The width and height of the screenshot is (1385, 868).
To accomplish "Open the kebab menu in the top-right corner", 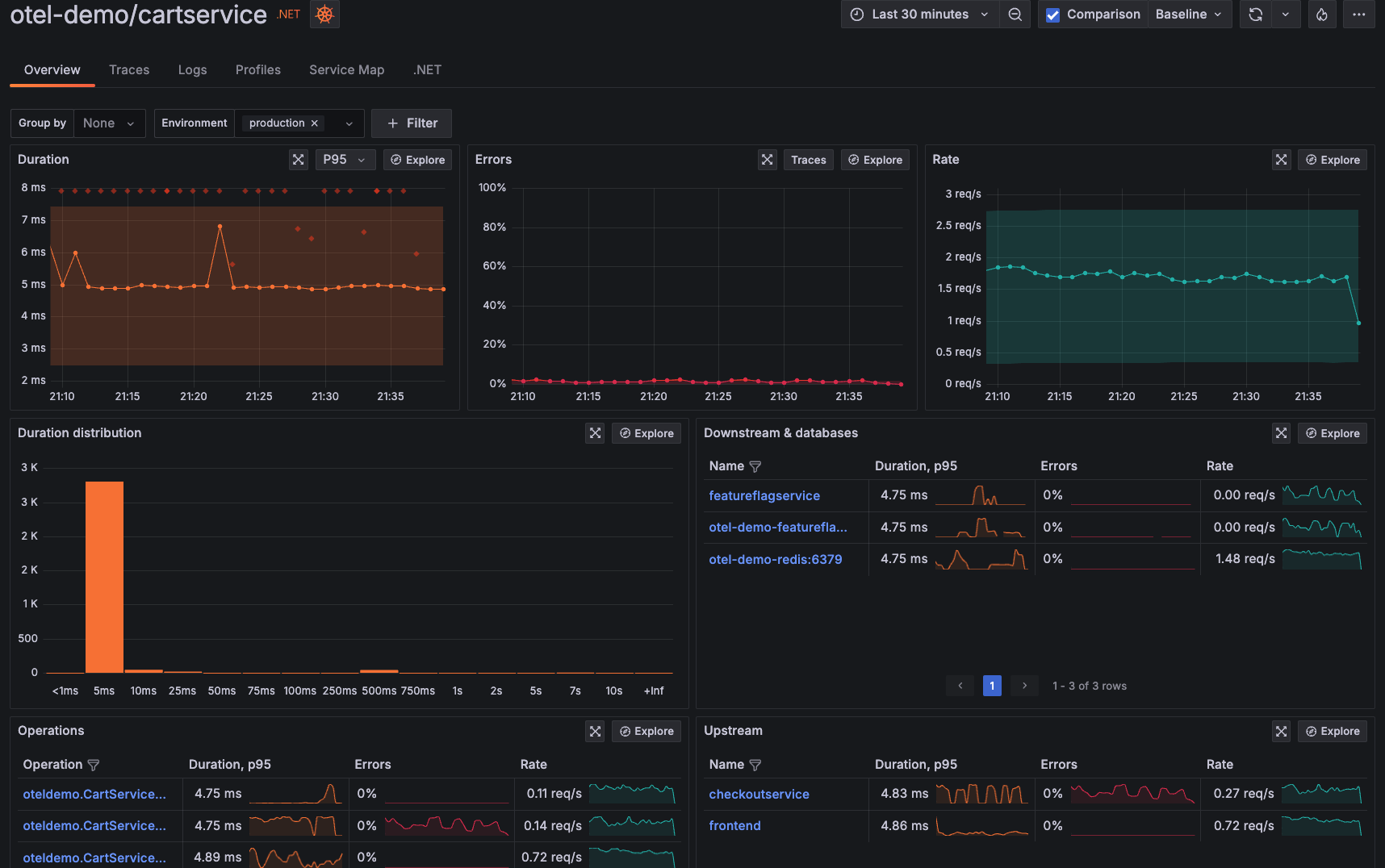I will click(1359, 14).
